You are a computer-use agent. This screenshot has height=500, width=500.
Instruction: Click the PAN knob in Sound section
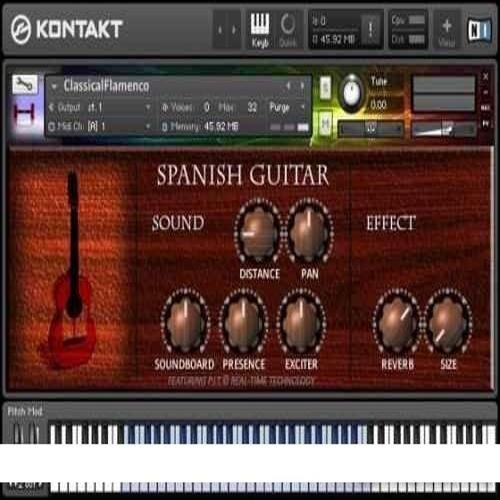coord(310,232)
